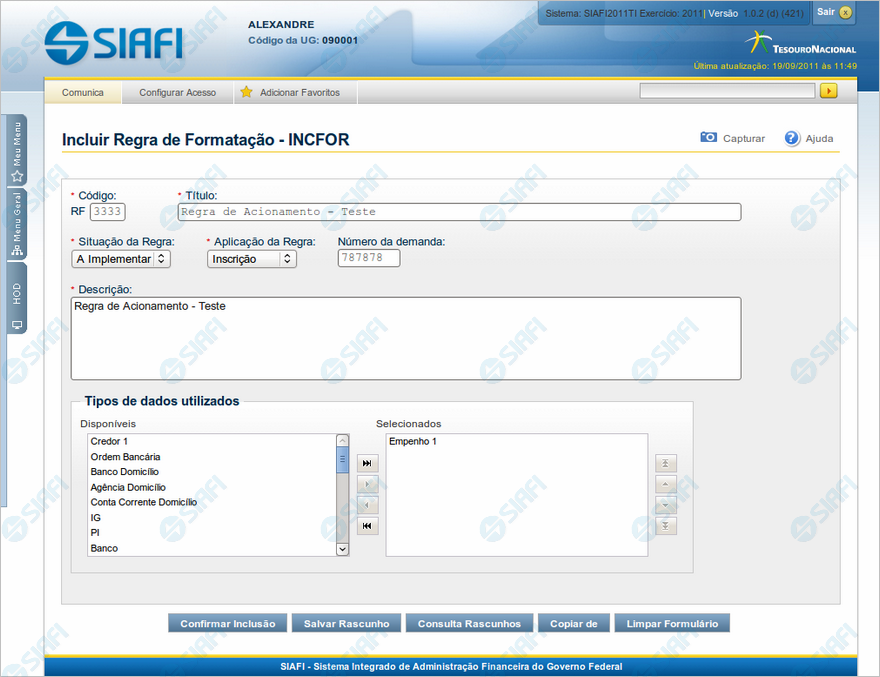Remove all items from Selecionados list

tap(368, 526)
